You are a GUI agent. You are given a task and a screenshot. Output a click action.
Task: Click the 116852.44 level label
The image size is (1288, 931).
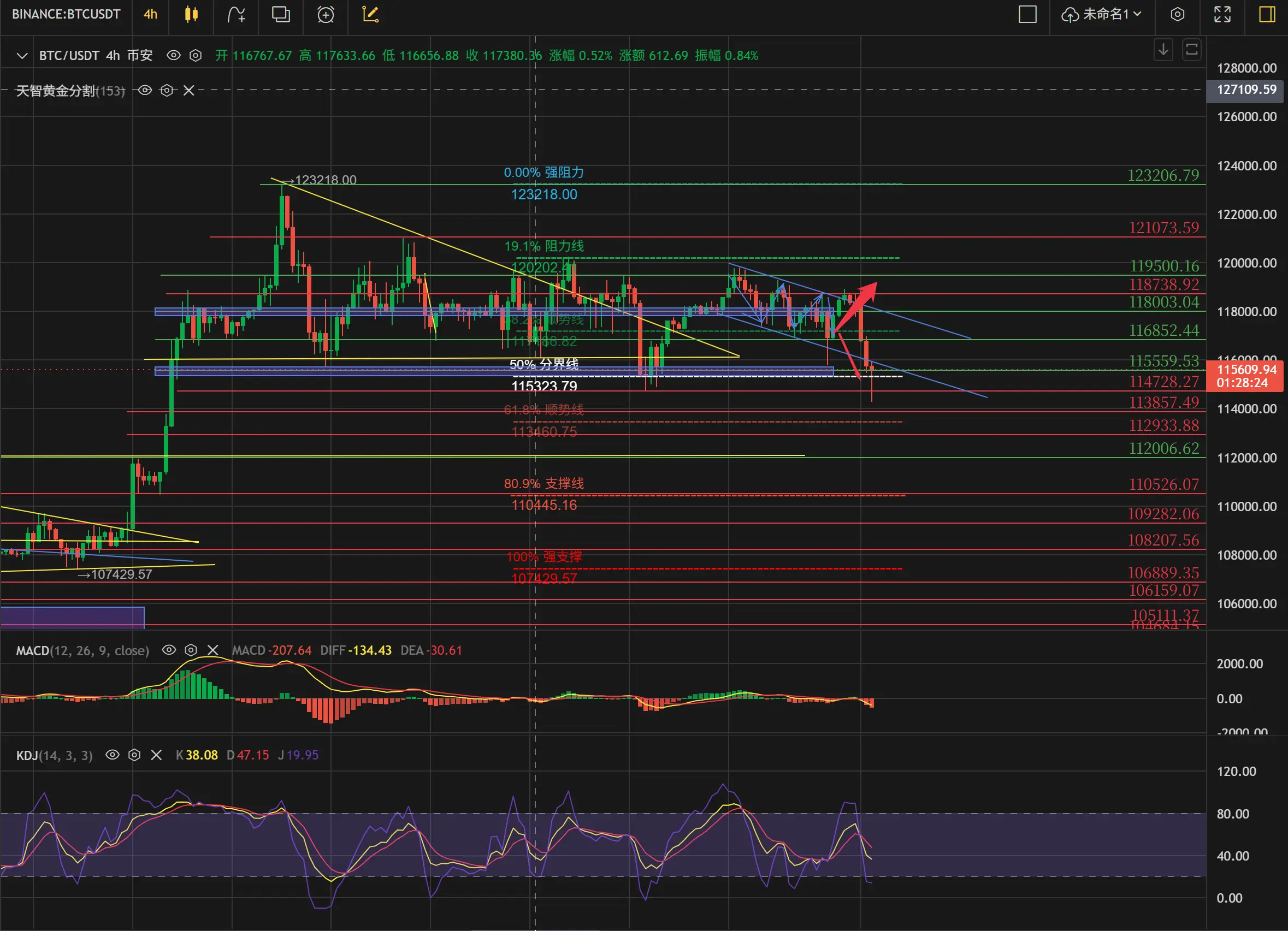[1163, 330]
